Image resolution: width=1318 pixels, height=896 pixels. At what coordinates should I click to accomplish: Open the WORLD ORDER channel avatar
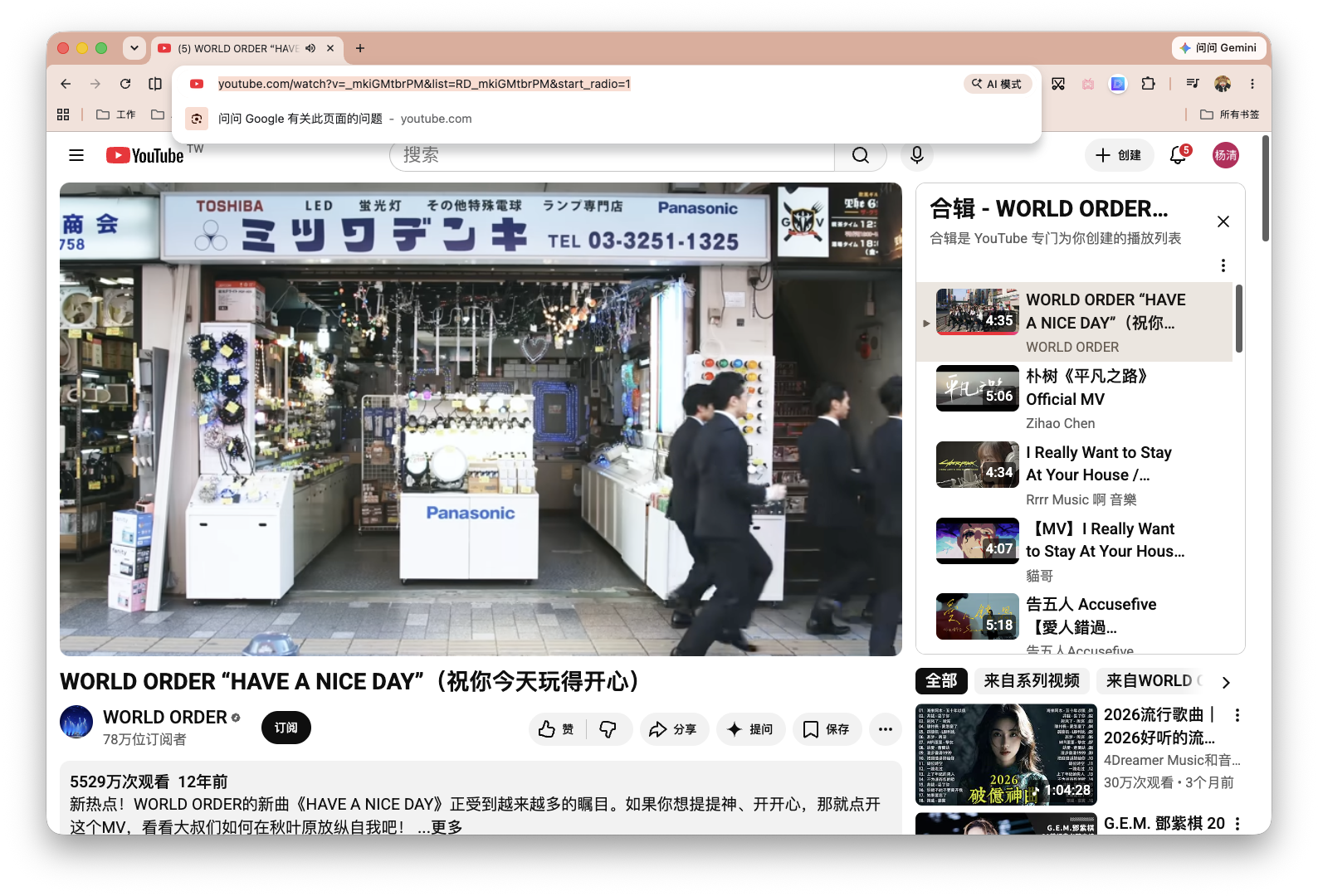click(x=76, y=722)
